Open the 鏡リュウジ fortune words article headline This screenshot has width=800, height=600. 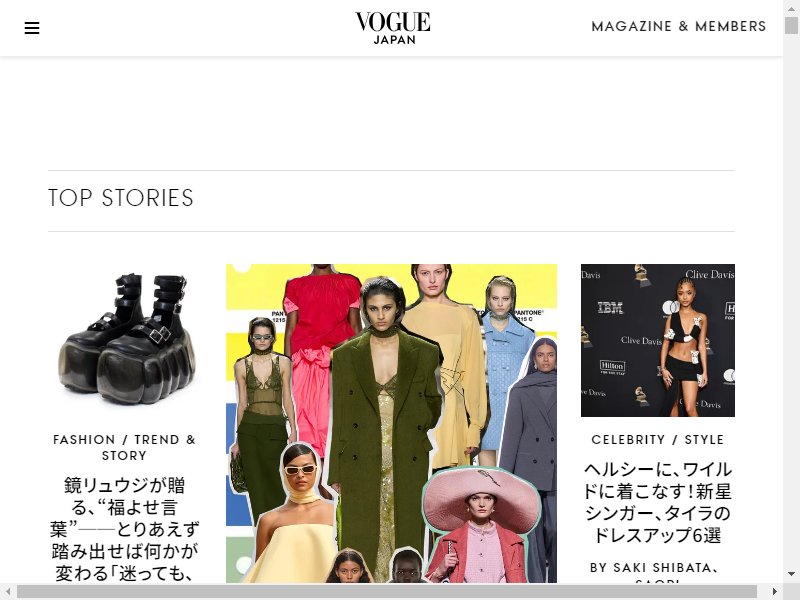[124, 529]
